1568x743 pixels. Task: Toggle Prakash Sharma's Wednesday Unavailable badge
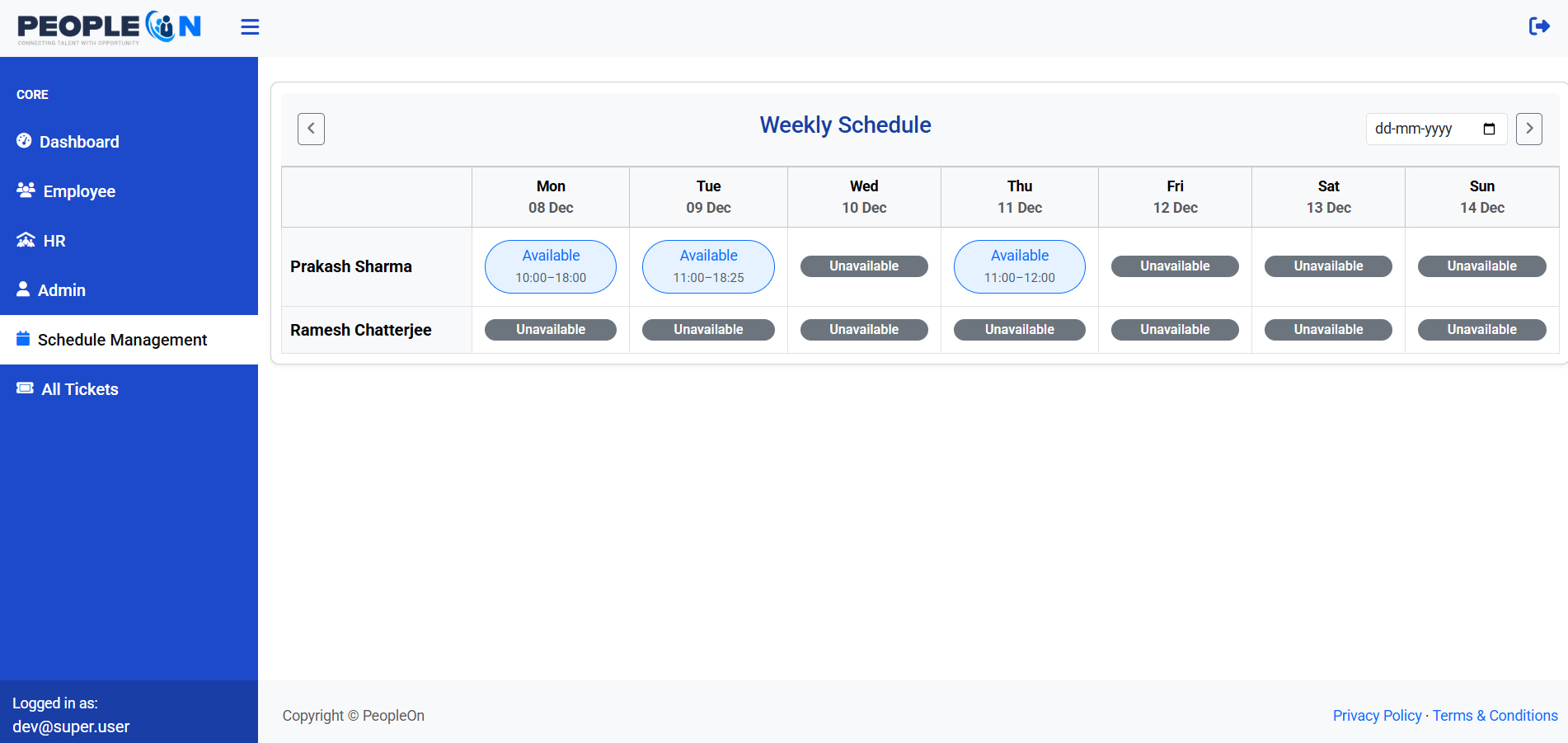(864, 266)
